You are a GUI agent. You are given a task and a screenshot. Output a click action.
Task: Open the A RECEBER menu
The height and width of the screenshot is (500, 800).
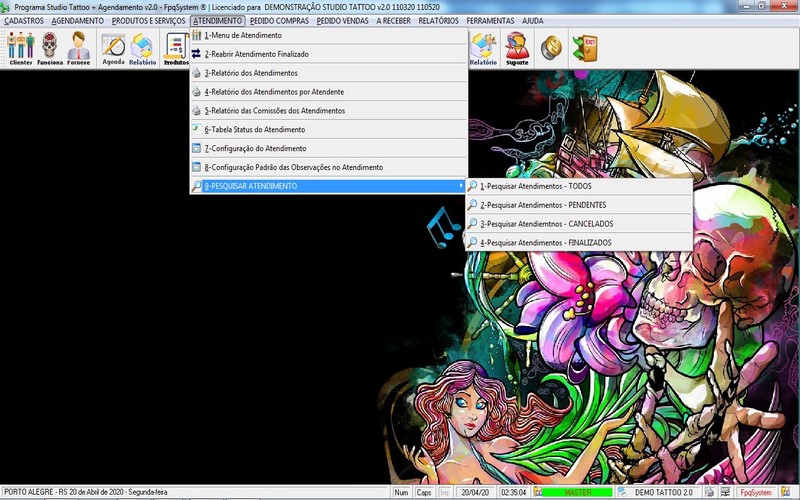point(393,21)
